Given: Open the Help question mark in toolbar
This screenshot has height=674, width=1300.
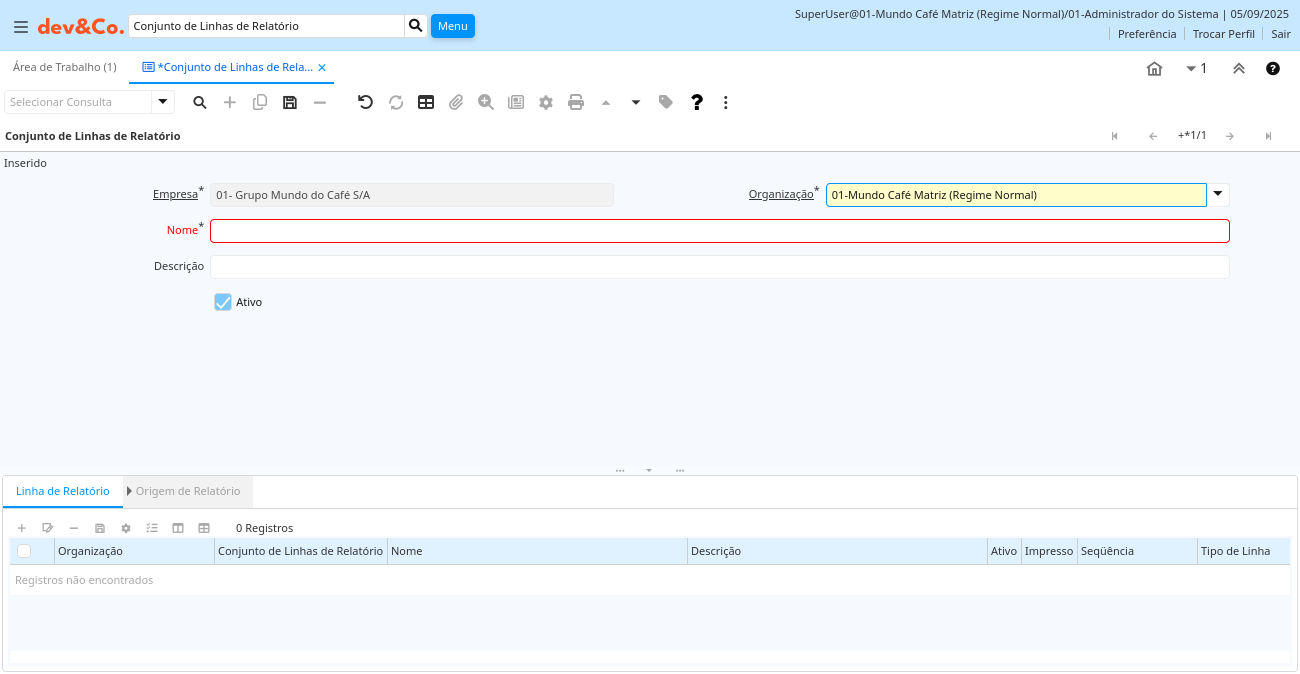Looking at the screenshot, I should coord(697,102).
